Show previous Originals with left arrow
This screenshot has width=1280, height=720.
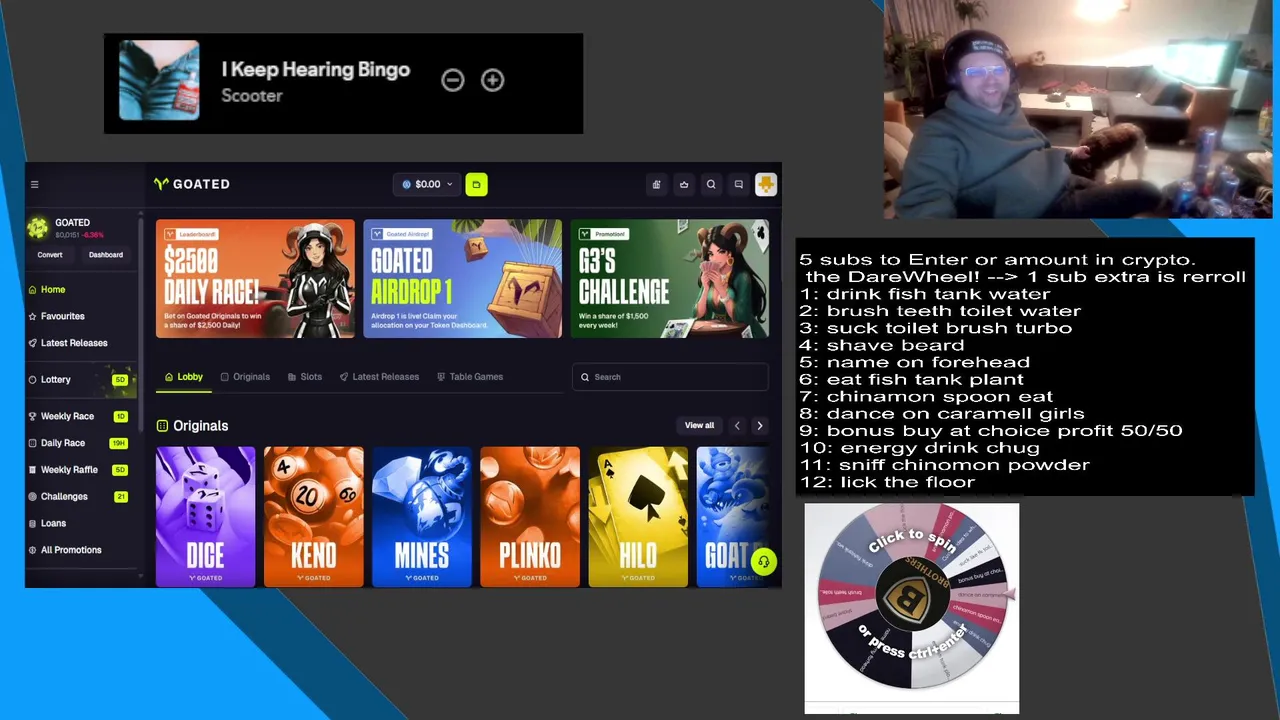click(x=737, y=426)
